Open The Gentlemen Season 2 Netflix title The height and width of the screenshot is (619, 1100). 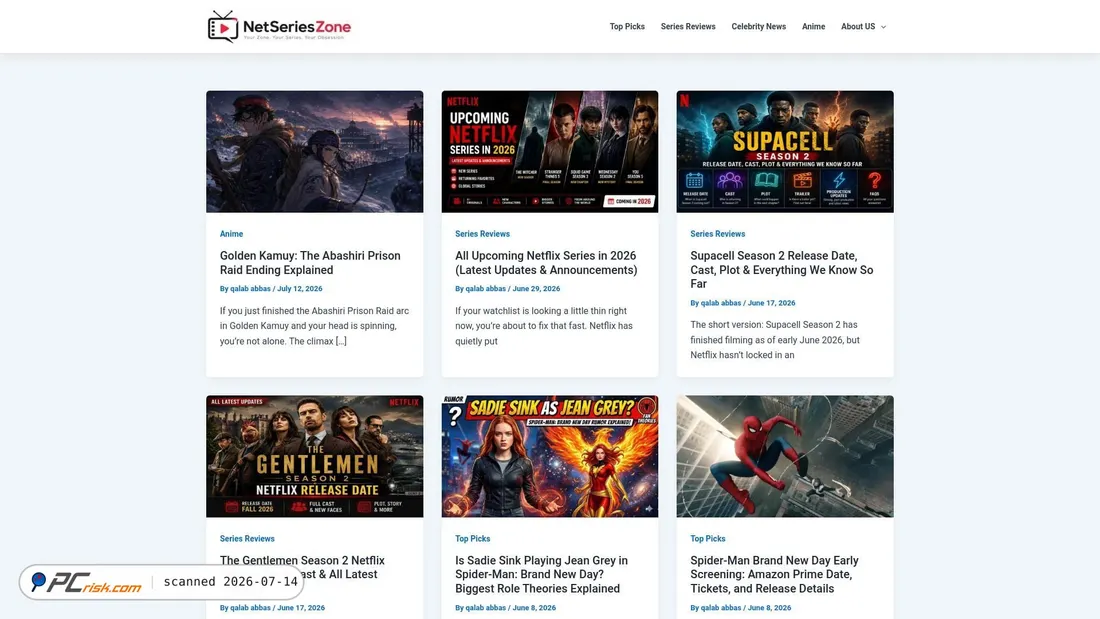[302, 567]
